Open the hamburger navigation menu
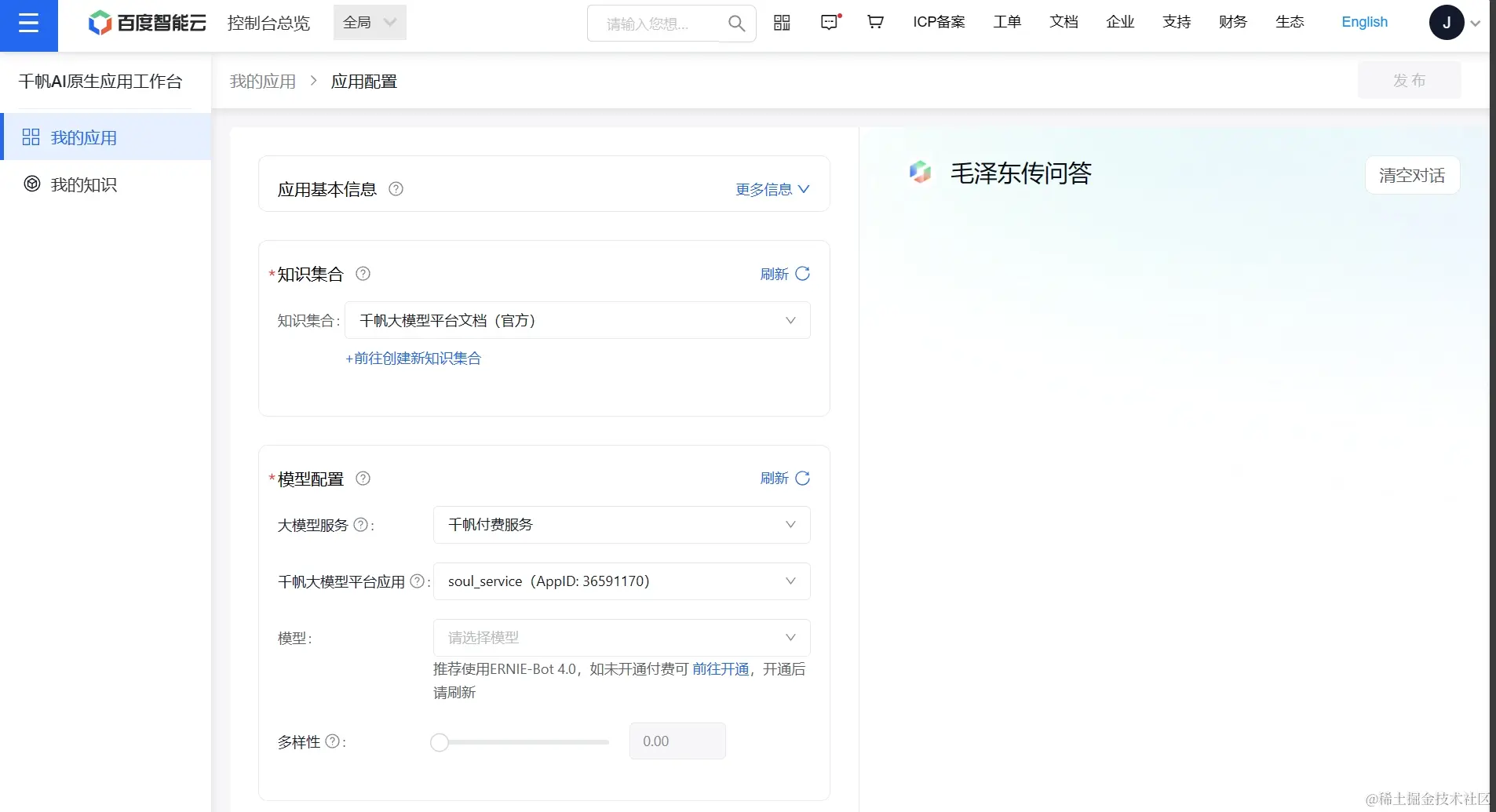This screenshot has height=812, width=1496. pyautogui.click(x=29, y=24)
